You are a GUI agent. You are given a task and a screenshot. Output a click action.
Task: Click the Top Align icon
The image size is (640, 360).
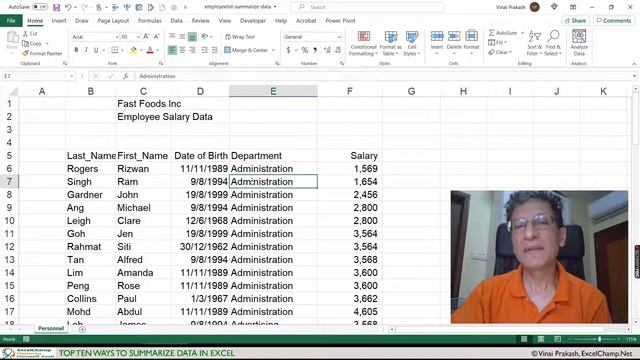pos(172,37)
